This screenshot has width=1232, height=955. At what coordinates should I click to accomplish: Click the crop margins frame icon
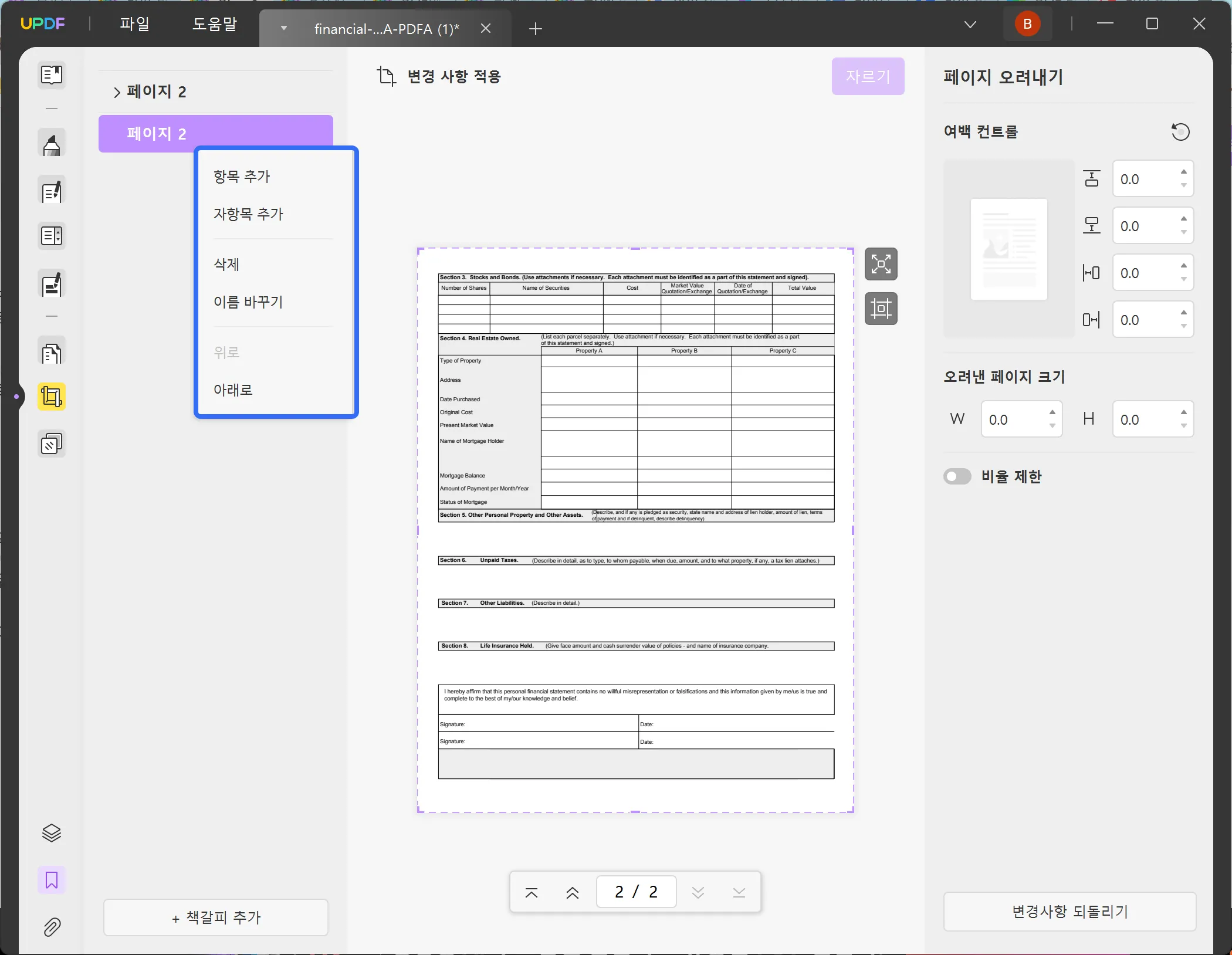pos(881,309)
